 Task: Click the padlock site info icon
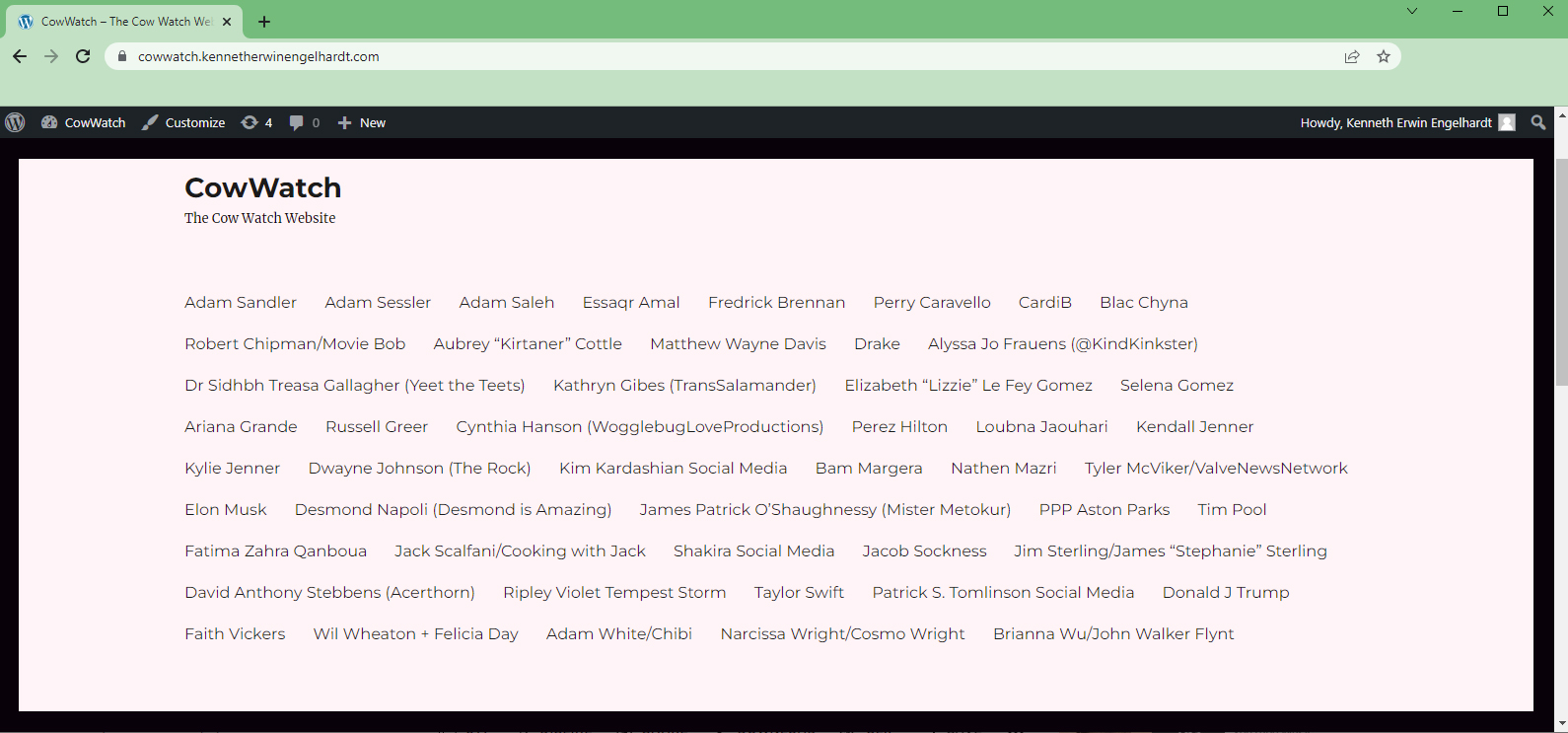(122, 56)
